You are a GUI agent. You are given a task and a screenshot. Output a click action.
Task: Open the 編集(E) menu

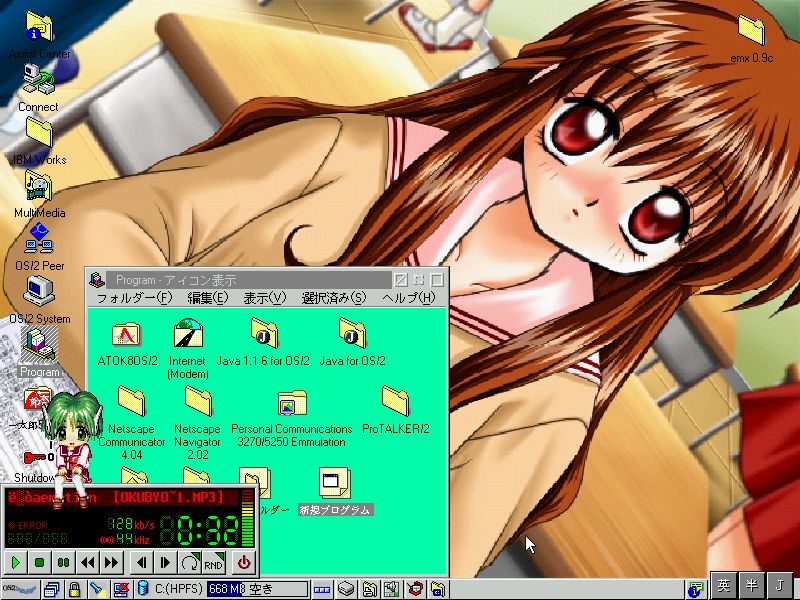click(208, 298)
